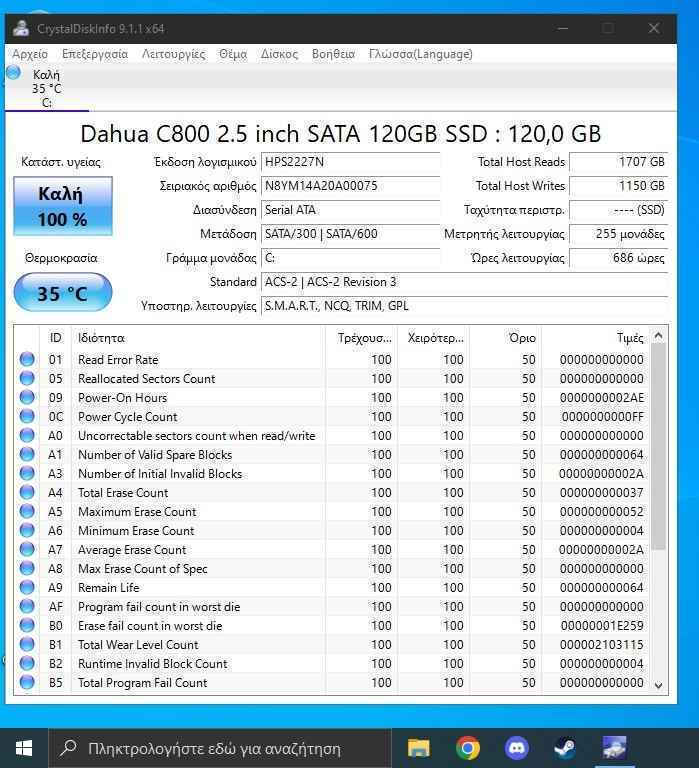Click the firmware field HPS2227N
This screenshot has width=699, height=768.
click(x=350, y=162)
